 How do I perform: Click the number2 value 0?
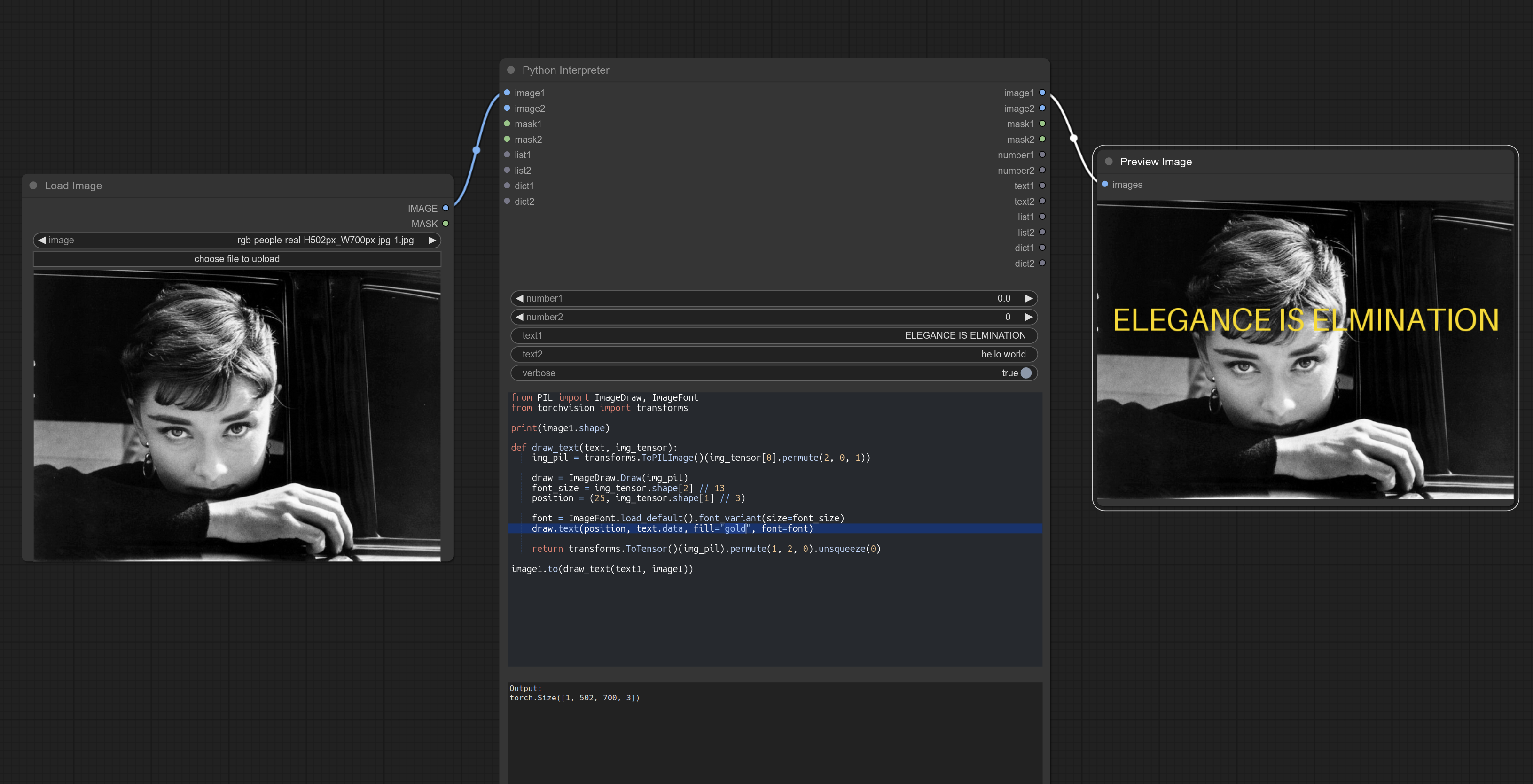click(1008, 317)
